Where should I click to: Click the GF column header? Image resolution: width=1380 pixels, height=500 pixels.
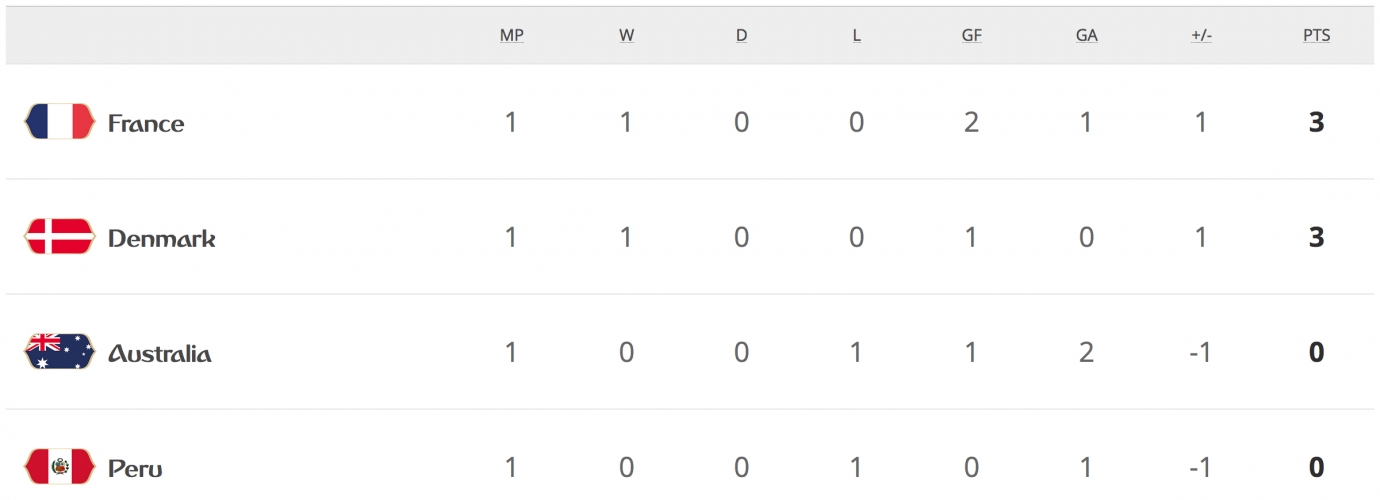(x=971, y=35)
